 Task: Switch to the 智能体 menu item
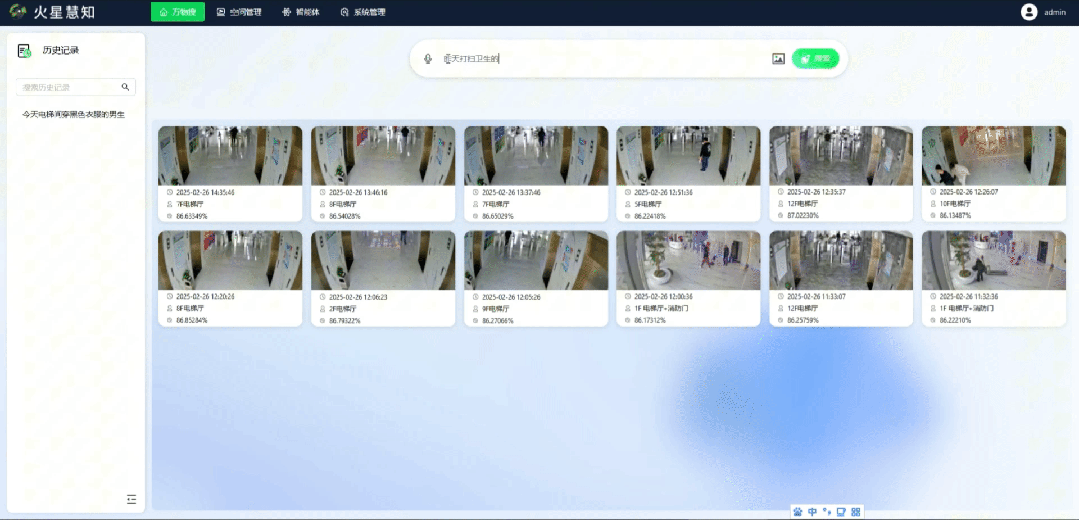pos(301,12)
